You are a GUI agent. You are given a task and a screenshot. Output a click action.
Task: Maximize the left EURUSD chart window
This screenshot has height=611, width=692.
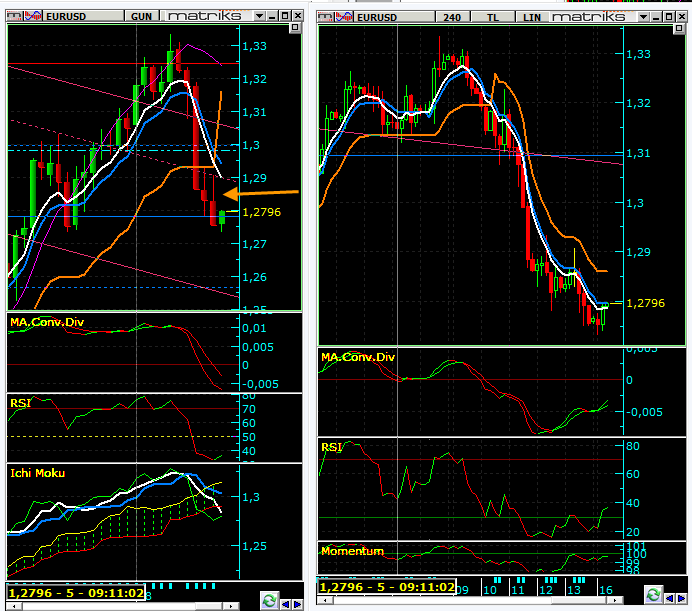[284, 16]
